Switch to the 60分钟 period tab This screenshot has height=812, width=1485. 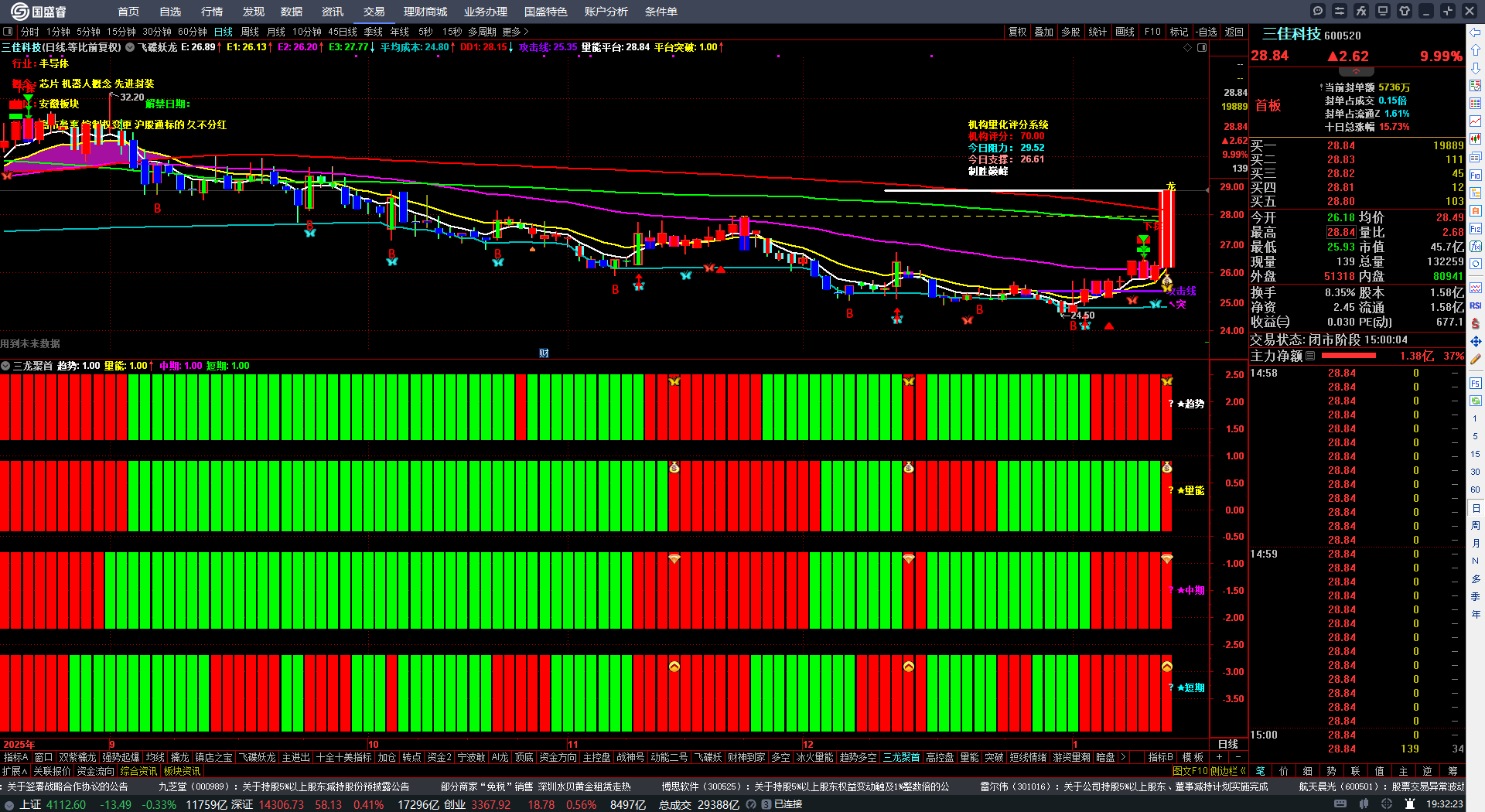pos(193,32)
